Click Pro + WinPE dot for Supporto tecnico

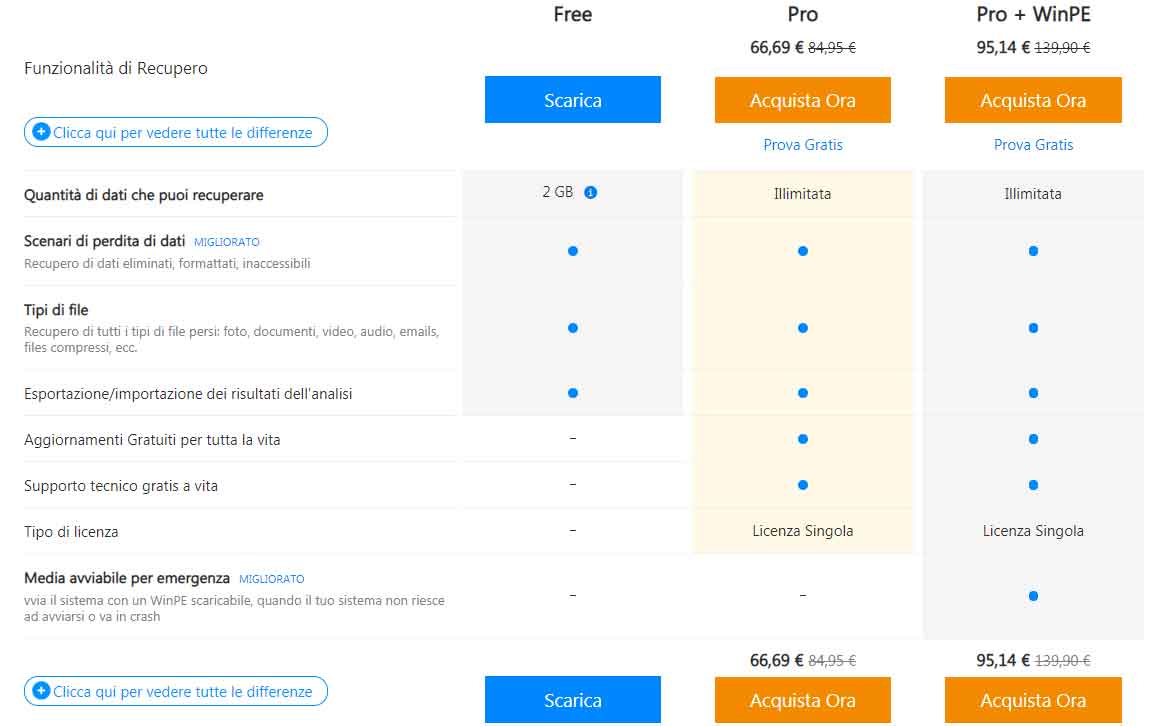tap(1033, 485)
